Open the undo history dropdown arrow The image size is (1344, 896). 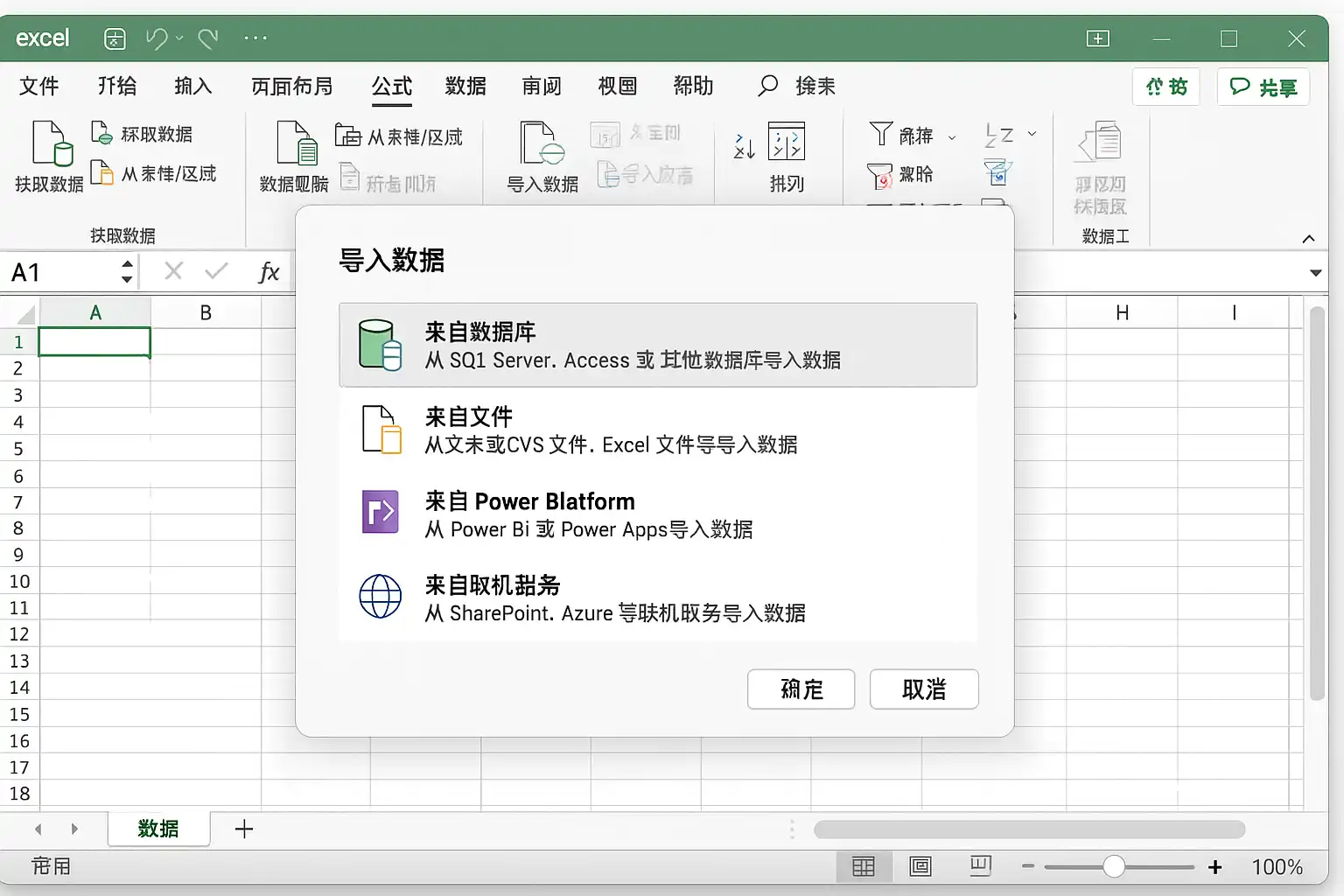179,38
